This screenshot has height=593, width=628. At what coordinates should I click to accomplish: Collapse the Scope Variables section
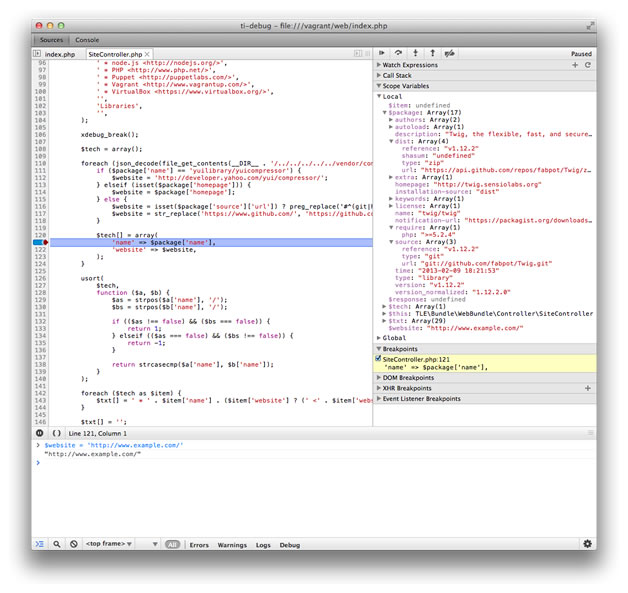click(x=405, y=86)
